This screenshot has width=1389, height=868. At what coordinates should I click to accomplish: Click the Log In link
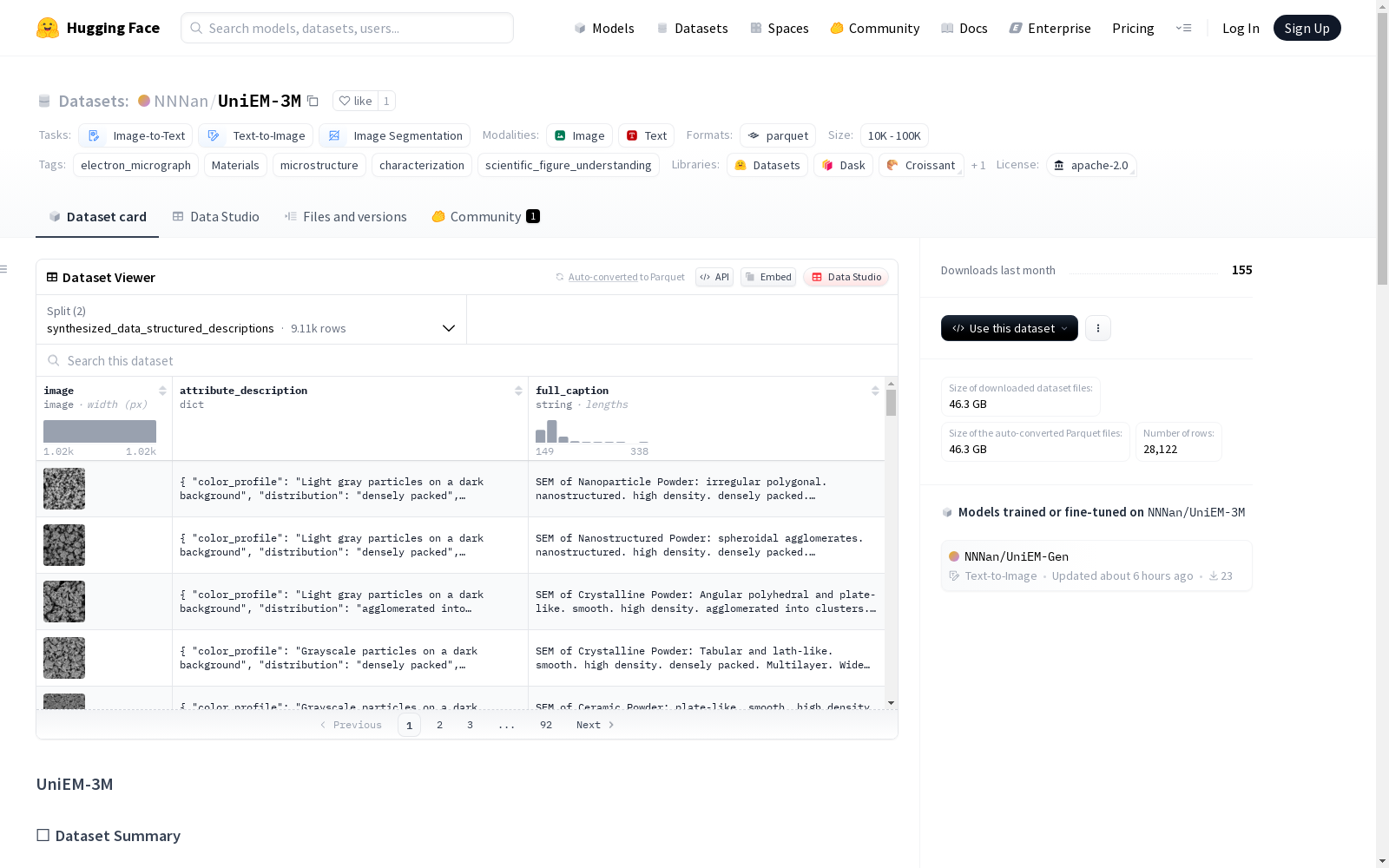click(1241, 28)
